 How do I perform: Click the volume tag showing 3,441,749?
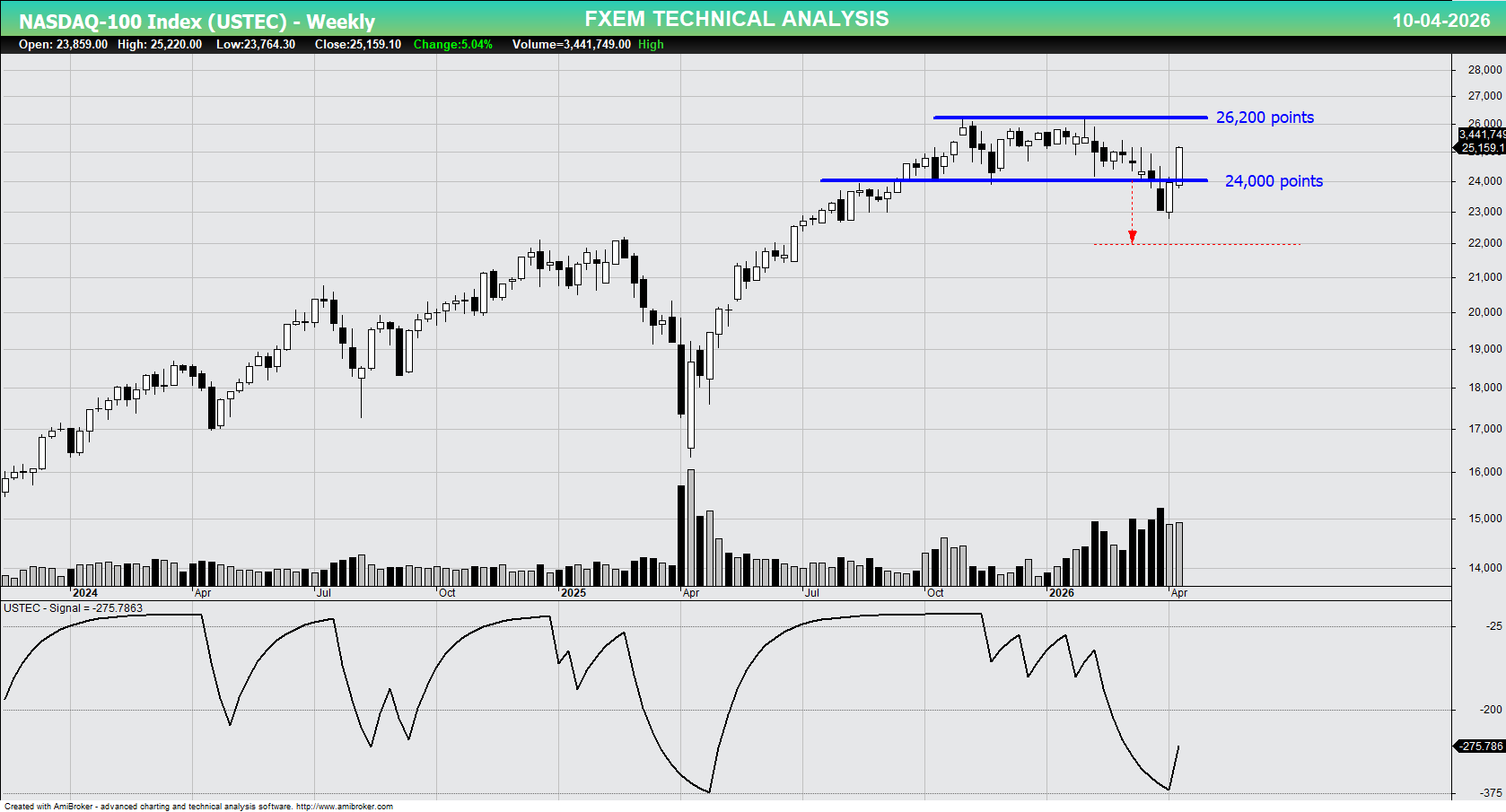pyautogui.click(x=1479, y=135)
